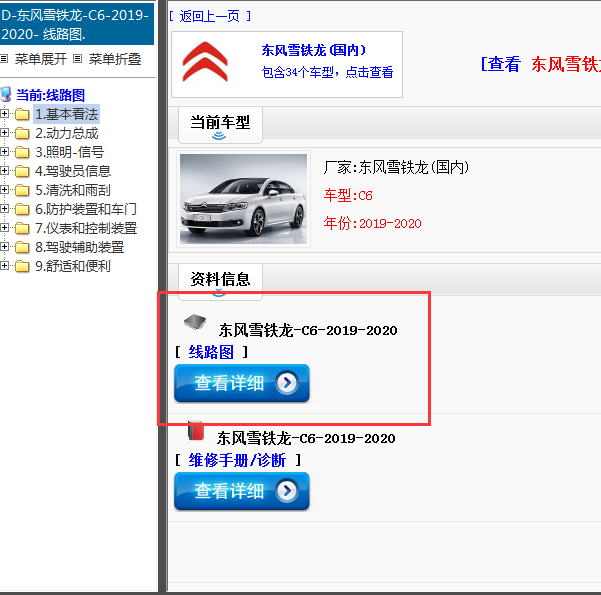
Task: Click the folder icon for 7.仪表和控制装置
Action: click(x=22, y=228)
